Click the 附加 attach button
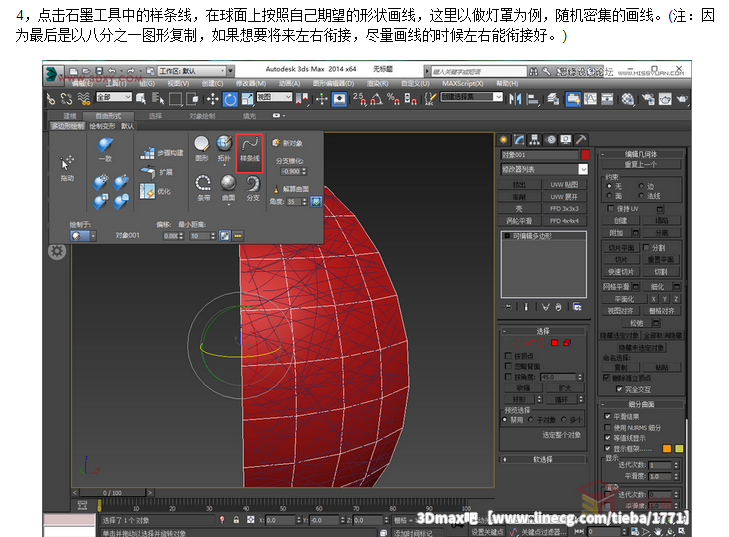This screenshot has height=537, width=729. (x=616, y=232)
